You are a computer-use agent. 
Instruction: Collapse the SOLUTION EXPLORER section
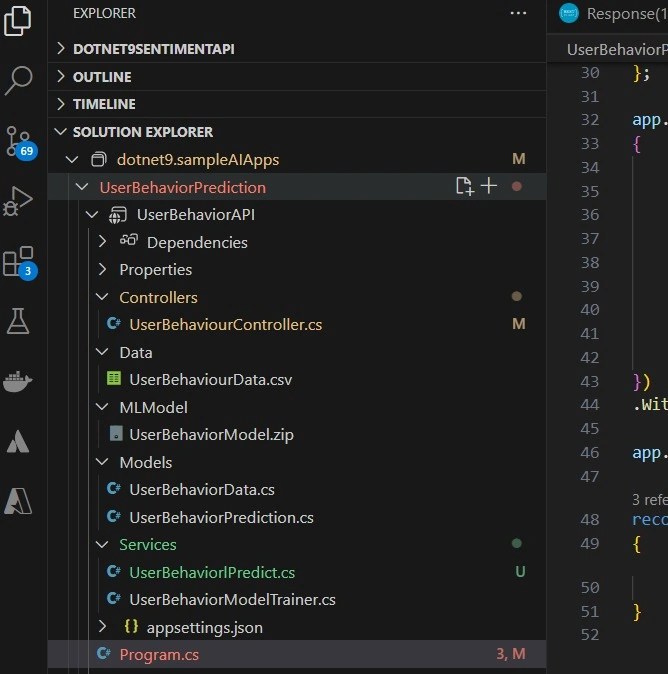(x=61, y=132)
